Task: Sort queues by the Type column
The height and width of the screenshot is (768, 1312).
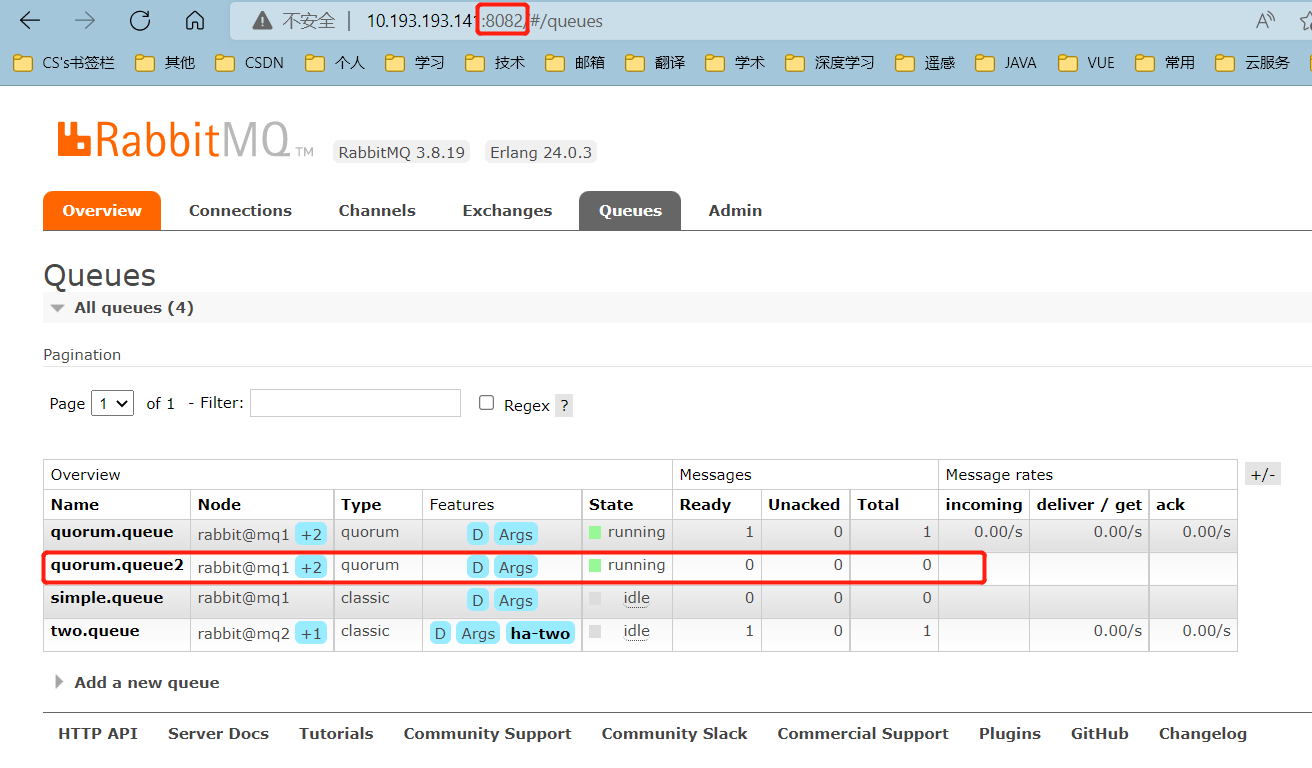Action: (x=361, y=505)
